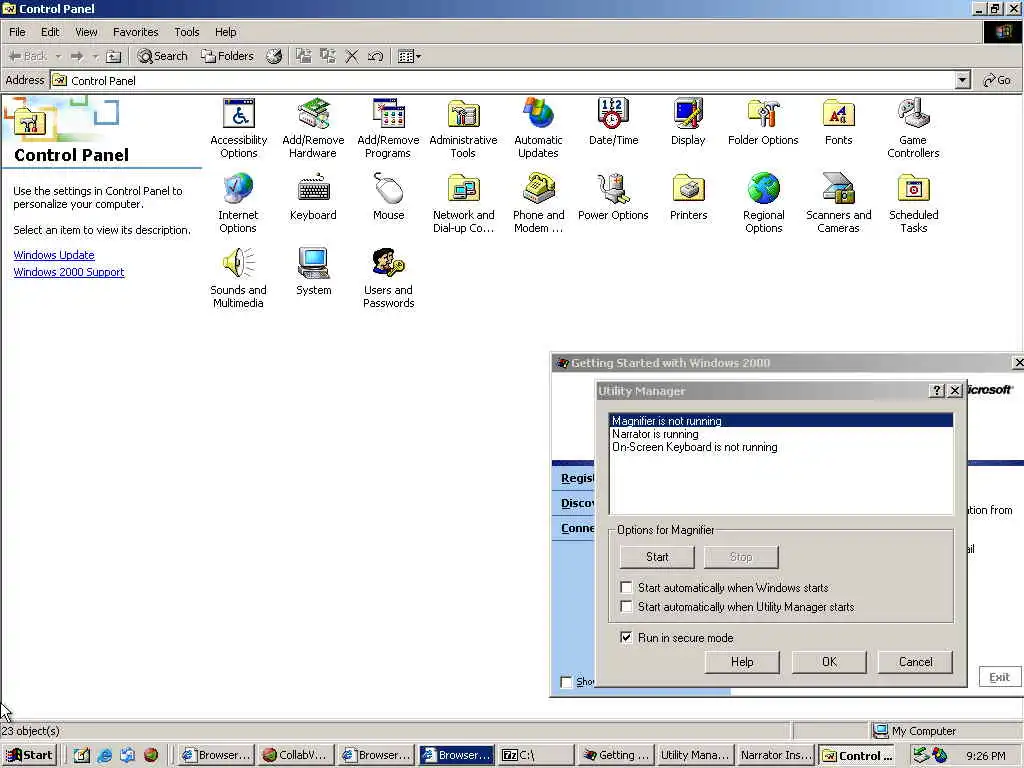Click the History toolbar icon
This screenshot has height=768, width=1024.
point(274,56)
